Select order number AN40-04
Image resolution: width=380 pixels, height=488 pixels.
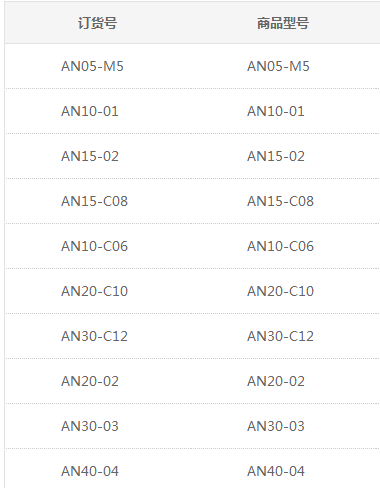[x=90, y=471]
